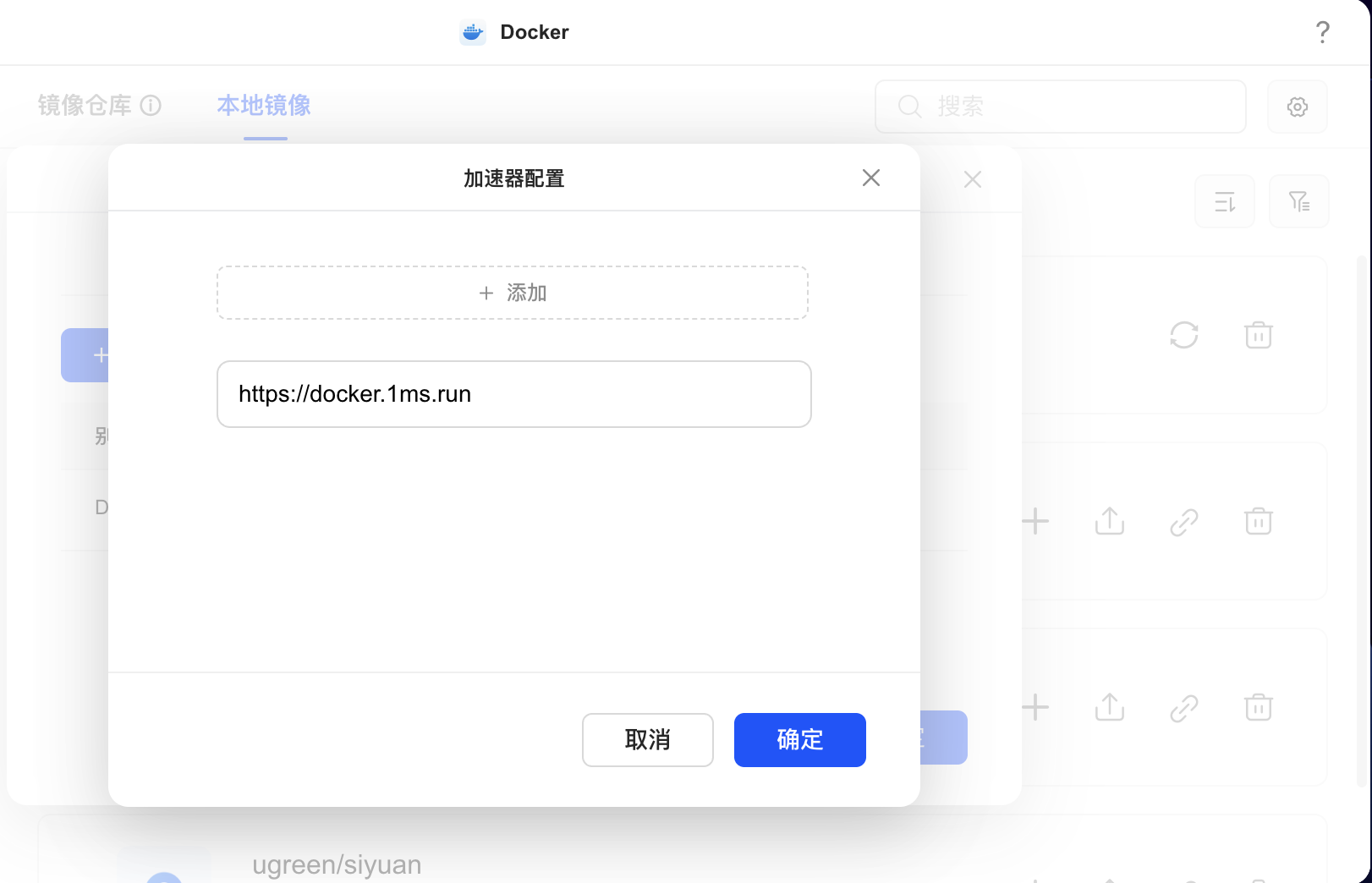The height and width of the screenshot is (883, 1372).
Task: Click trash icon on card above ugreen/siyuan
Action: tap(1259, 707)
